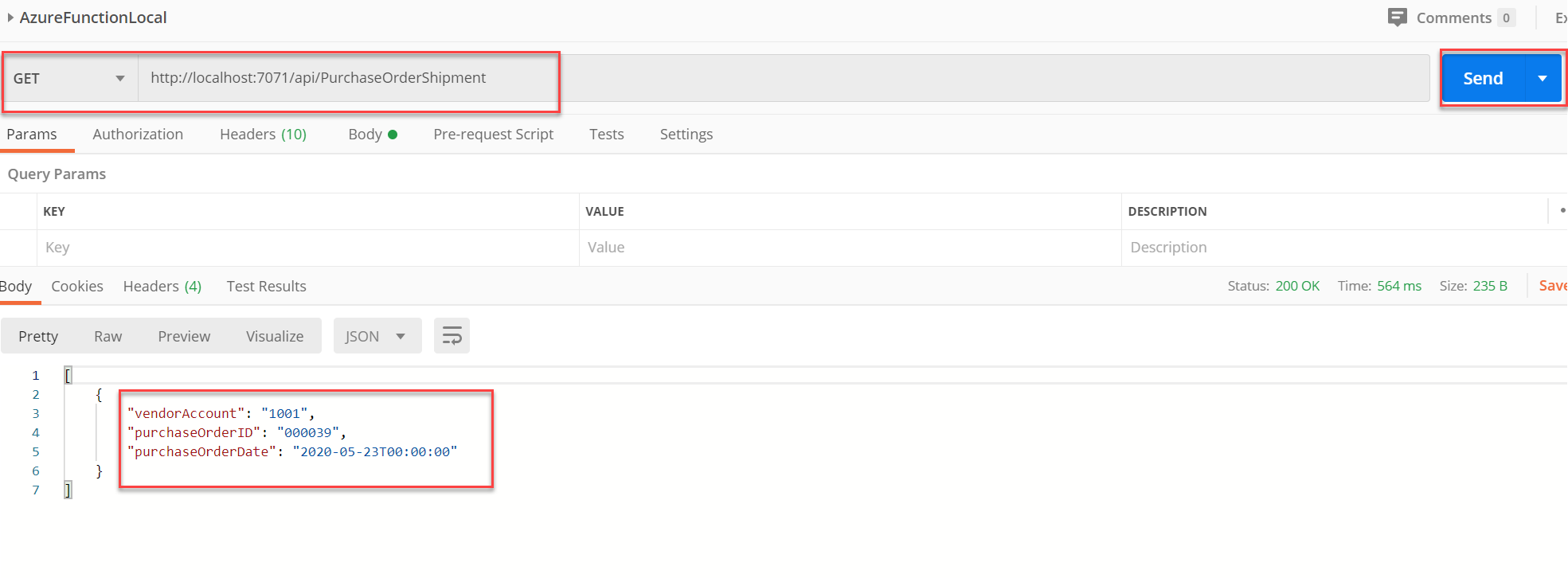This screenshot has height=578, width=1568.
Task: Open the Headers (10) request tab
Action: [263, 134]
